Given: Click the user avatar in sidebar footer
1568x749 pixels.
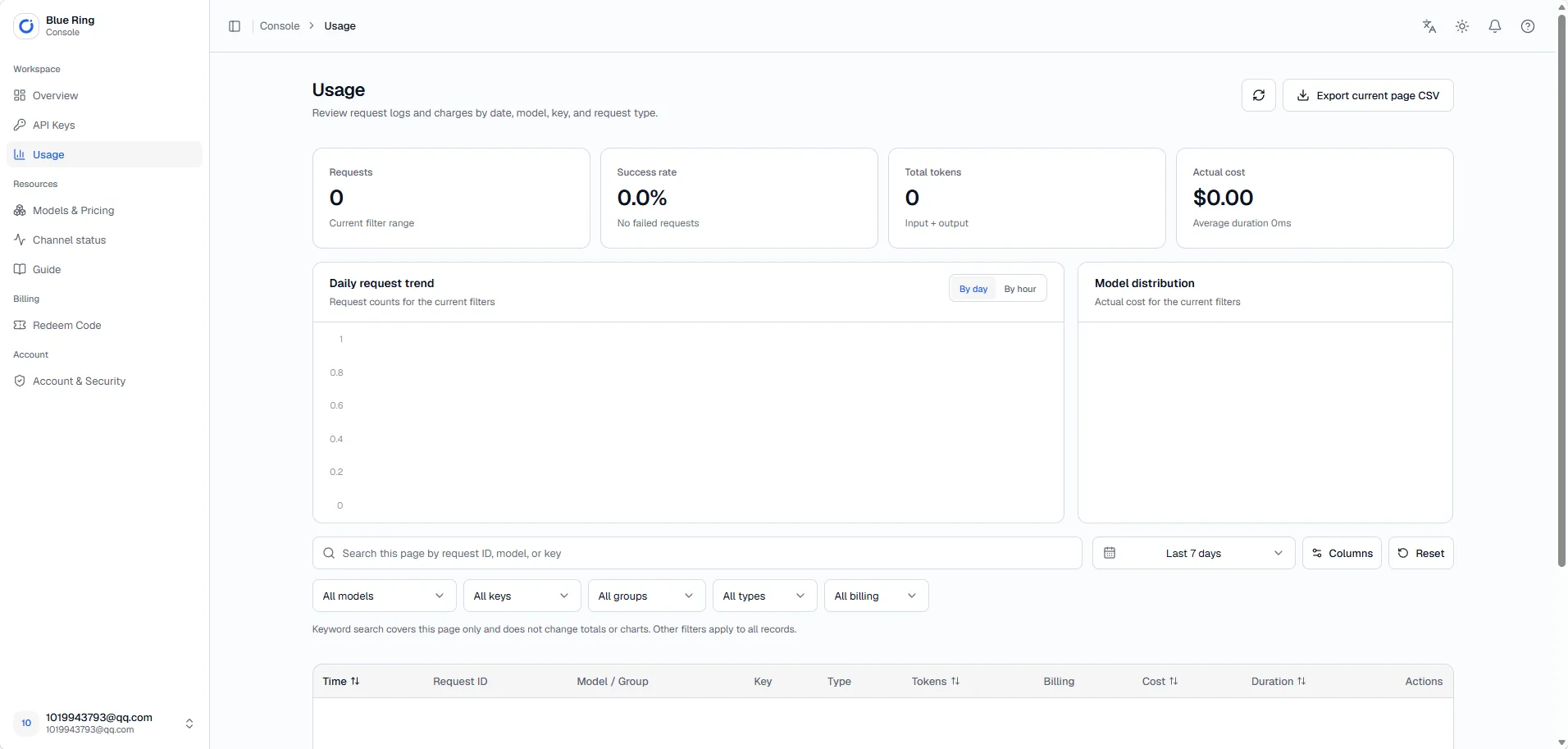Looking at the screenshot, I should coord(26,723).
